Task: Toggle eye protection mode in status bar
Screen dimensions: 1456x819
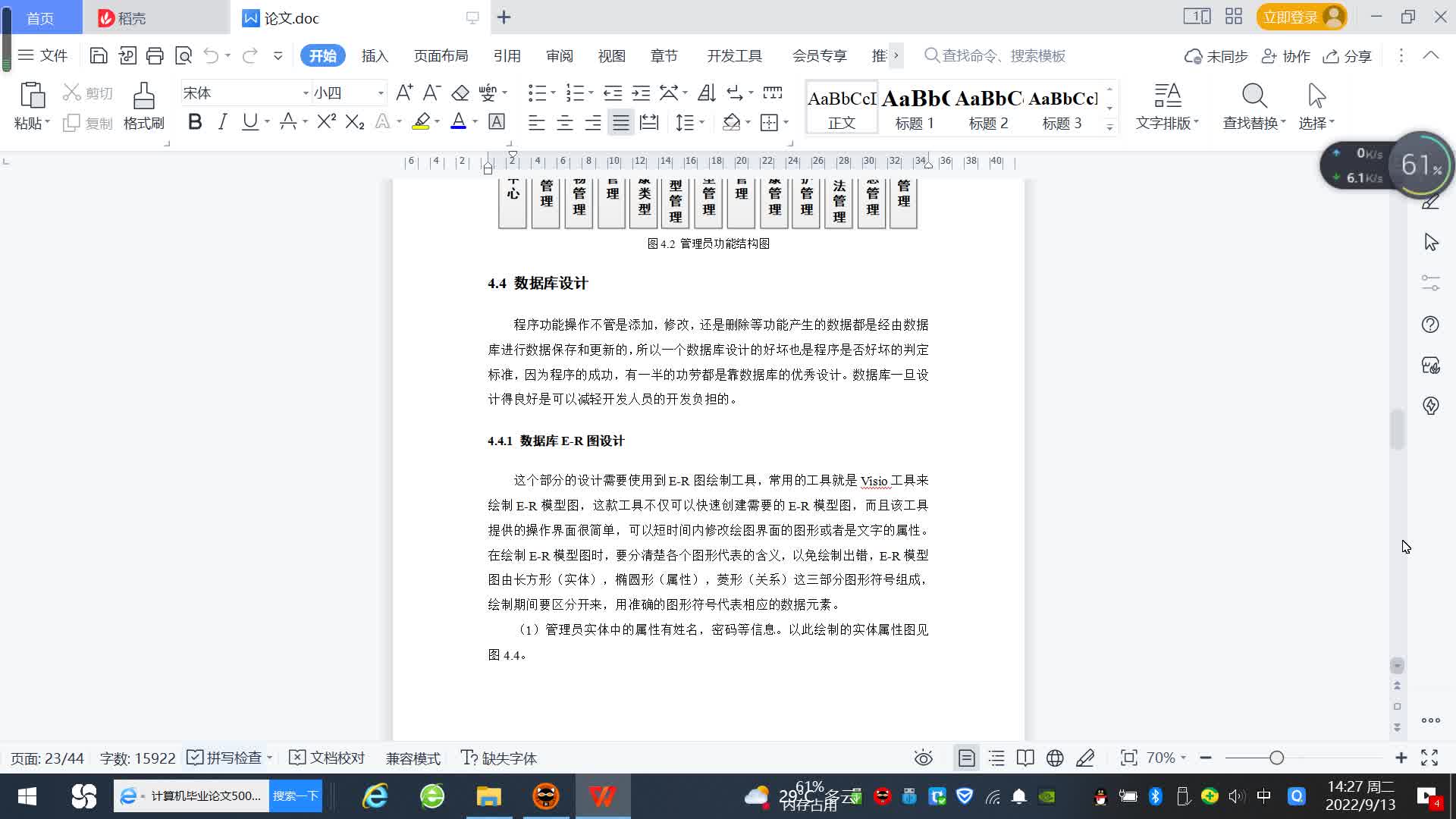Action: click(923, 758)
